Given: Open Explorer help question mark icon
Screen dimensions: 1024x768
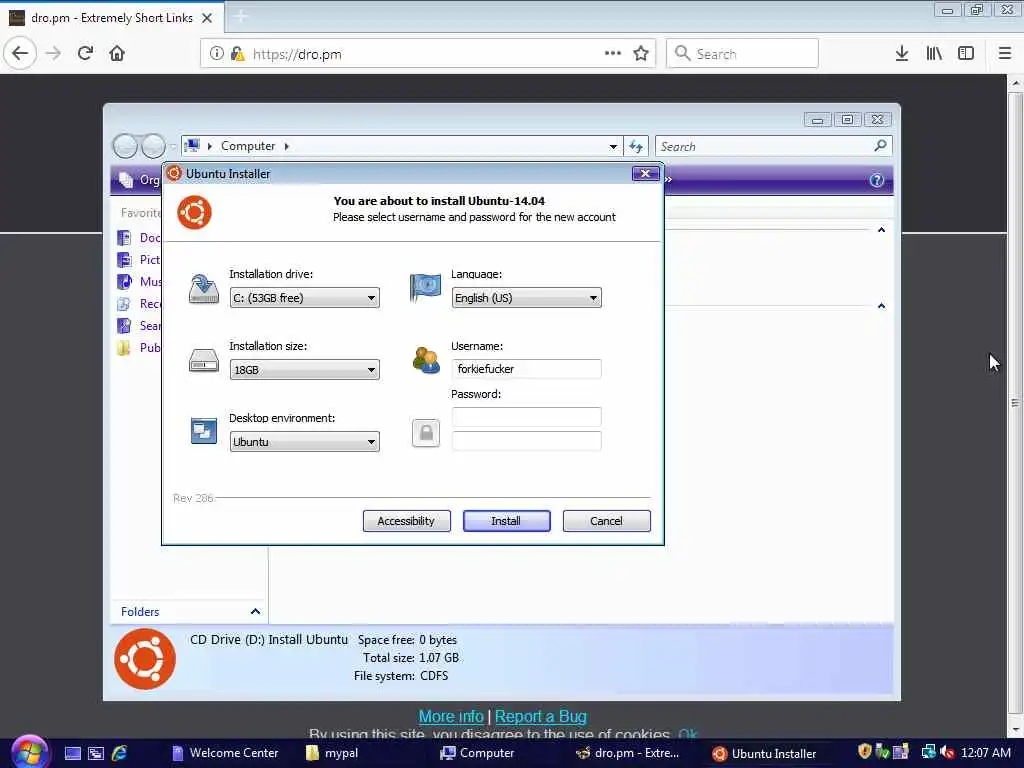Looking at the screenshot, I should click(876, 180).
